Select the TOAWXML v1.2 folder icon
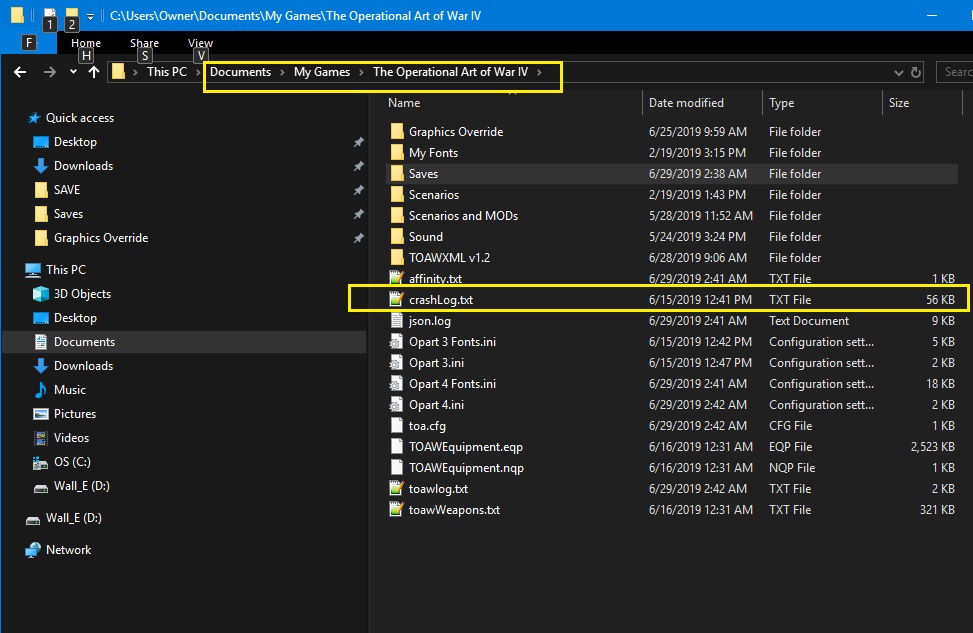This screenshot has height=633, width=973. coord(397,258)
